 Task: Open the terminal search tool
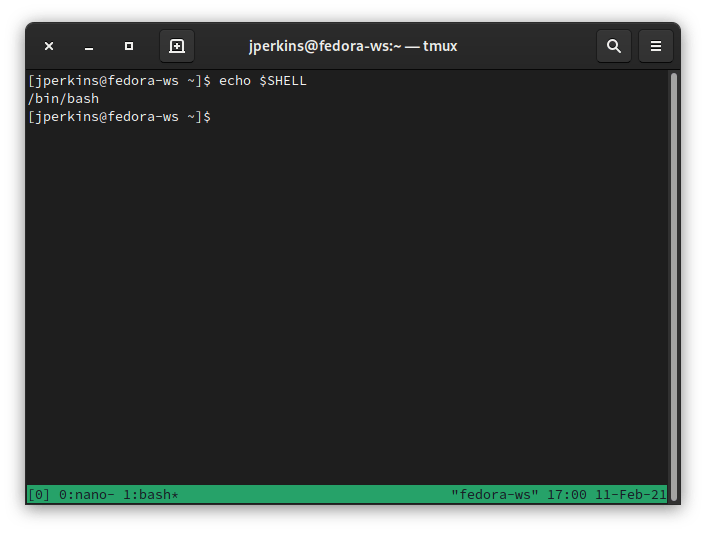614,46
